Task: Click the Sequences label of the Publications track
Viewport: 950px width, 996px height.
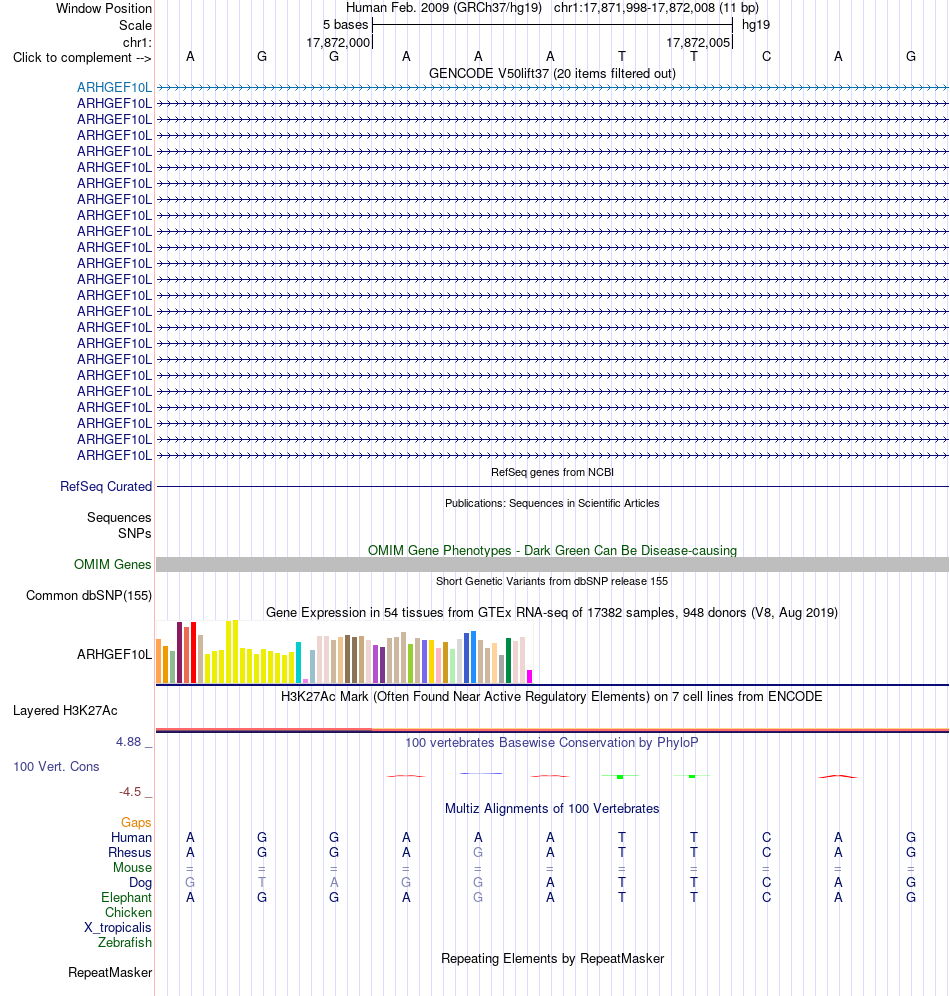Action: (119, 518)
